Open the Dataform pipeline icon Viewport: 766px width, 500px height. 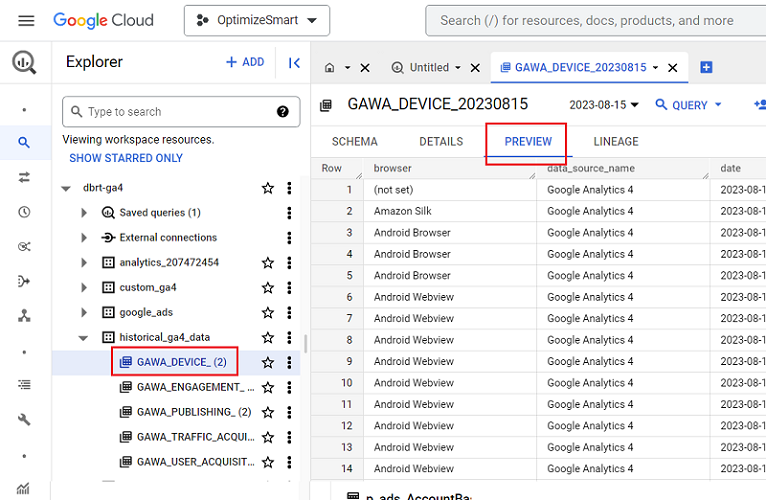pos(24,281)
